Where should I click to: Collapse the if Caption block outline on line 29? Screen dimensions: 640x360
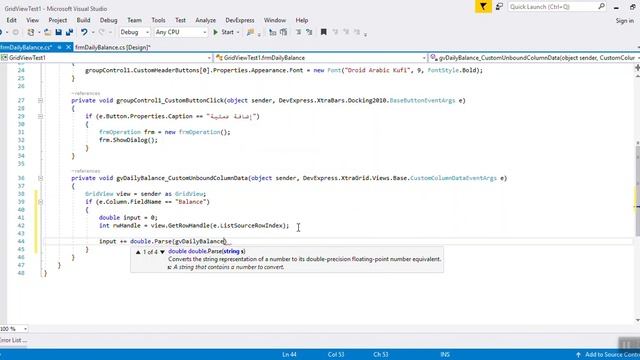(40, 116)
